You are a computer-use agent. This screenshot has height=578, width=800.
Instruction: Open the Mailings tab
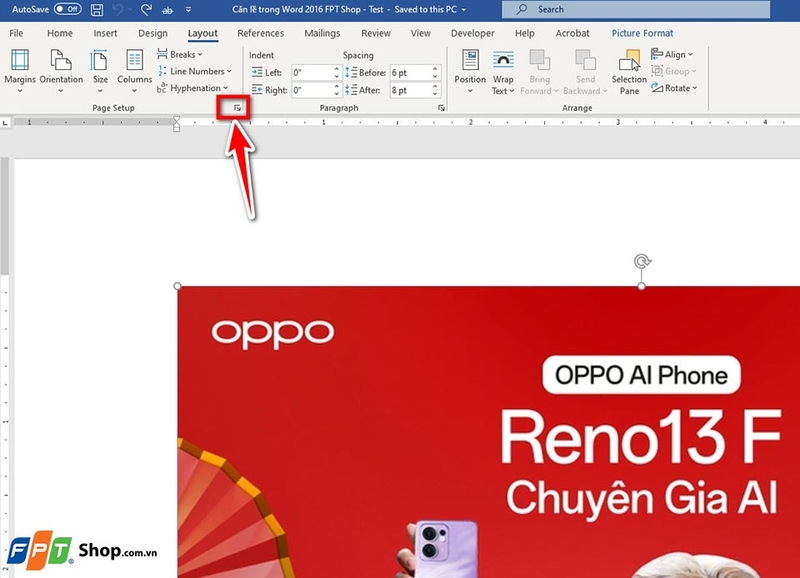[x=322, y=33]
